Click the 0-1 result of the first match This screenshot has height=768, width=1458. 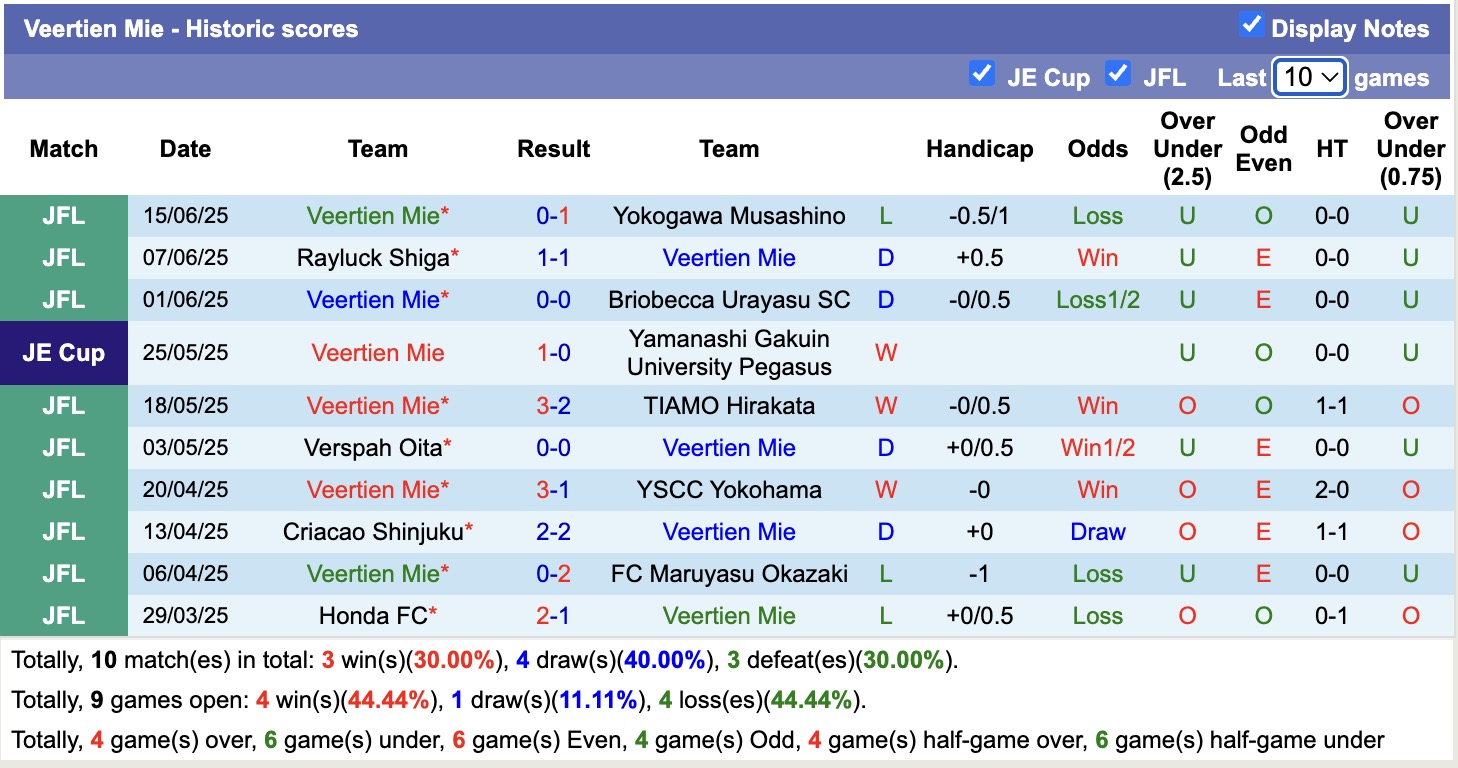point(554,216)
